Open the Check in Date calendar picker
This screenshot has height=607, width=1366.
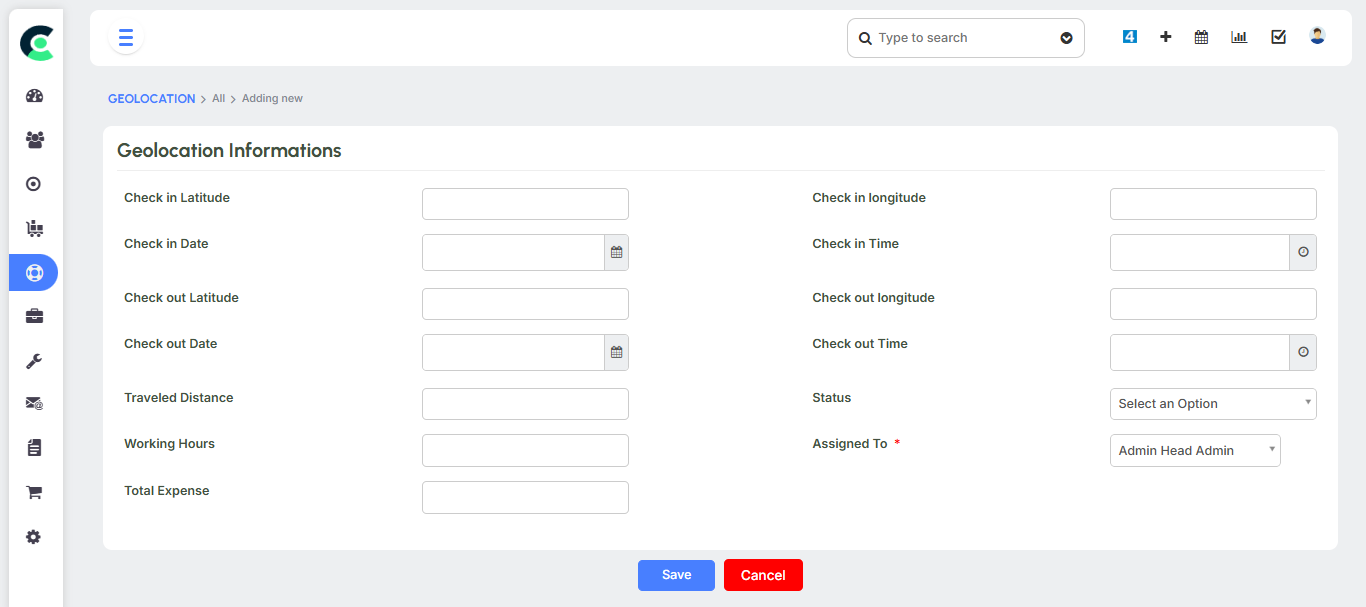coord(616,252)
